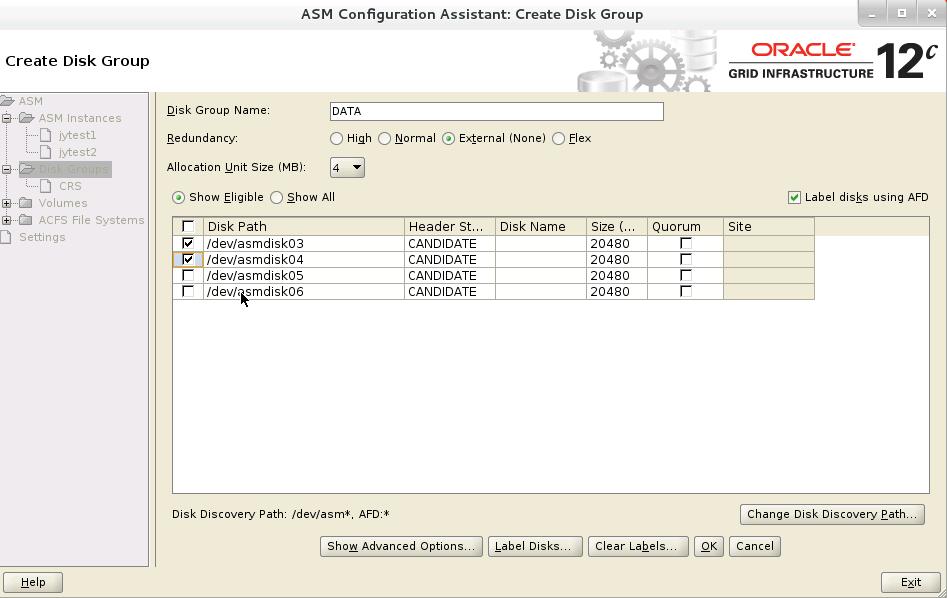Choose Show All disks option
The image size is (947, 598).
tap(277, 198)
